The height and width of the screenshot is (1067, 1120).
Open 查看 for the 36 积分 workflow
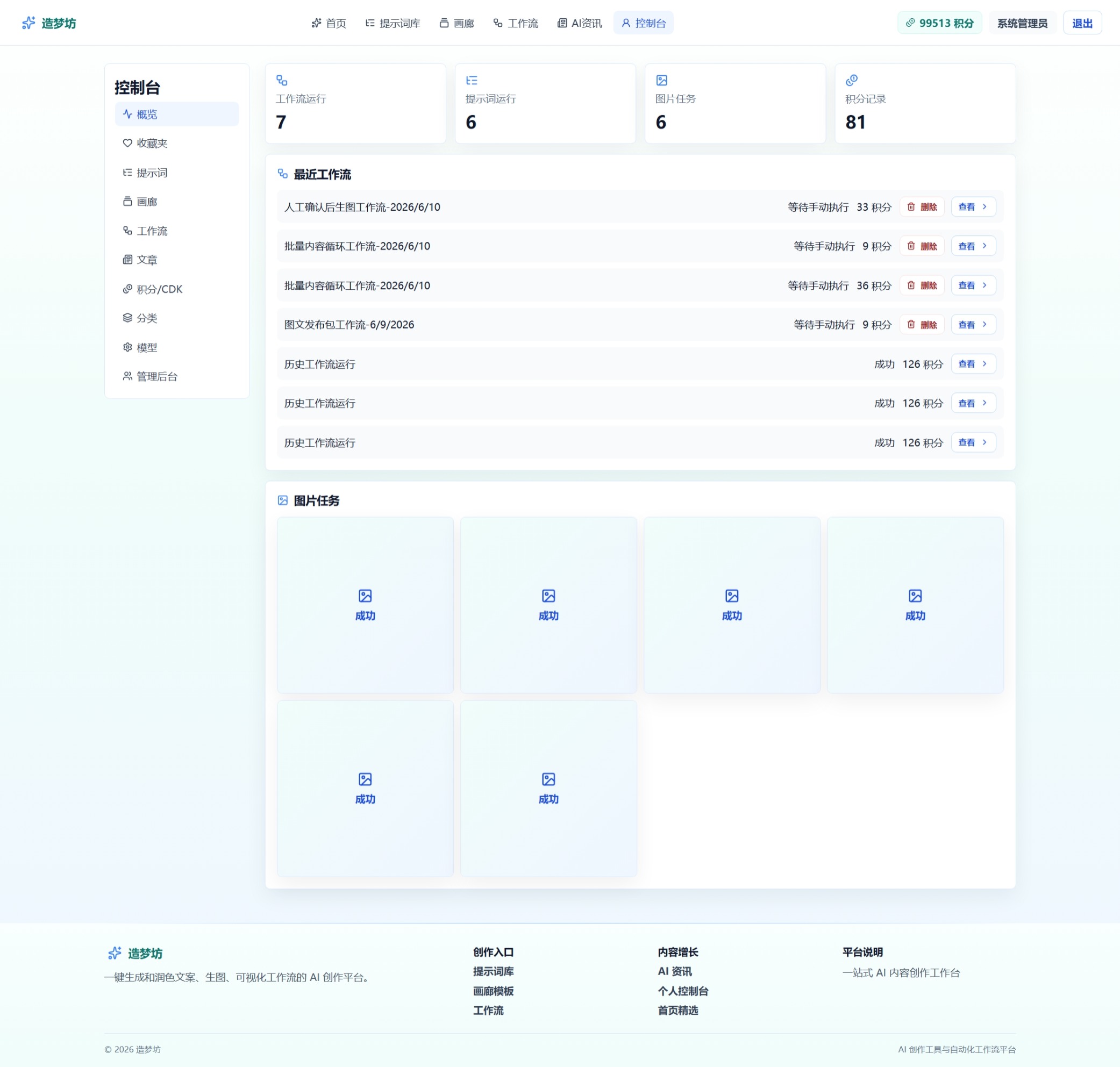973,285
